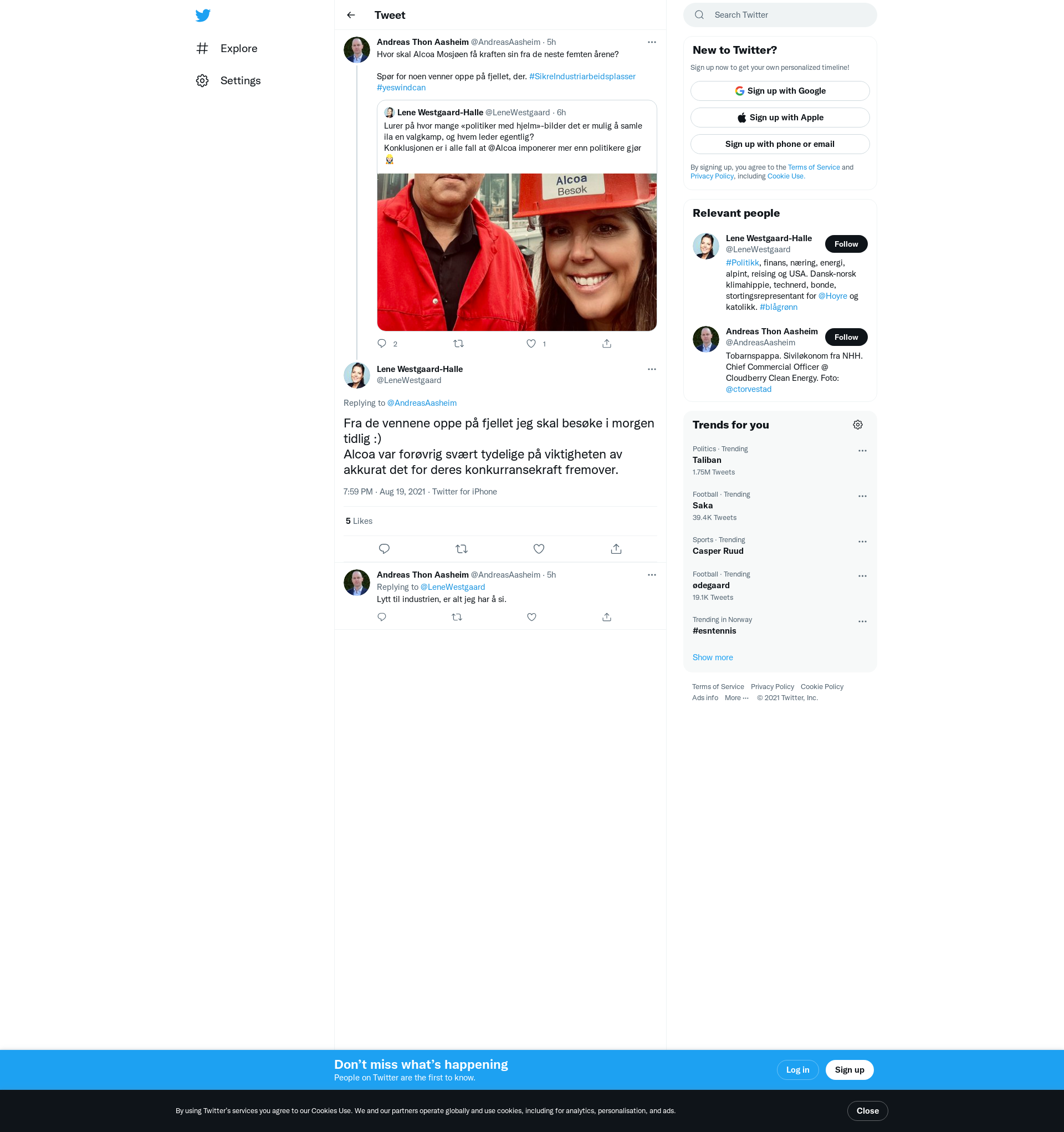Open @ctorvestad mention in Andreas's bio

click(x=749, y=390)
